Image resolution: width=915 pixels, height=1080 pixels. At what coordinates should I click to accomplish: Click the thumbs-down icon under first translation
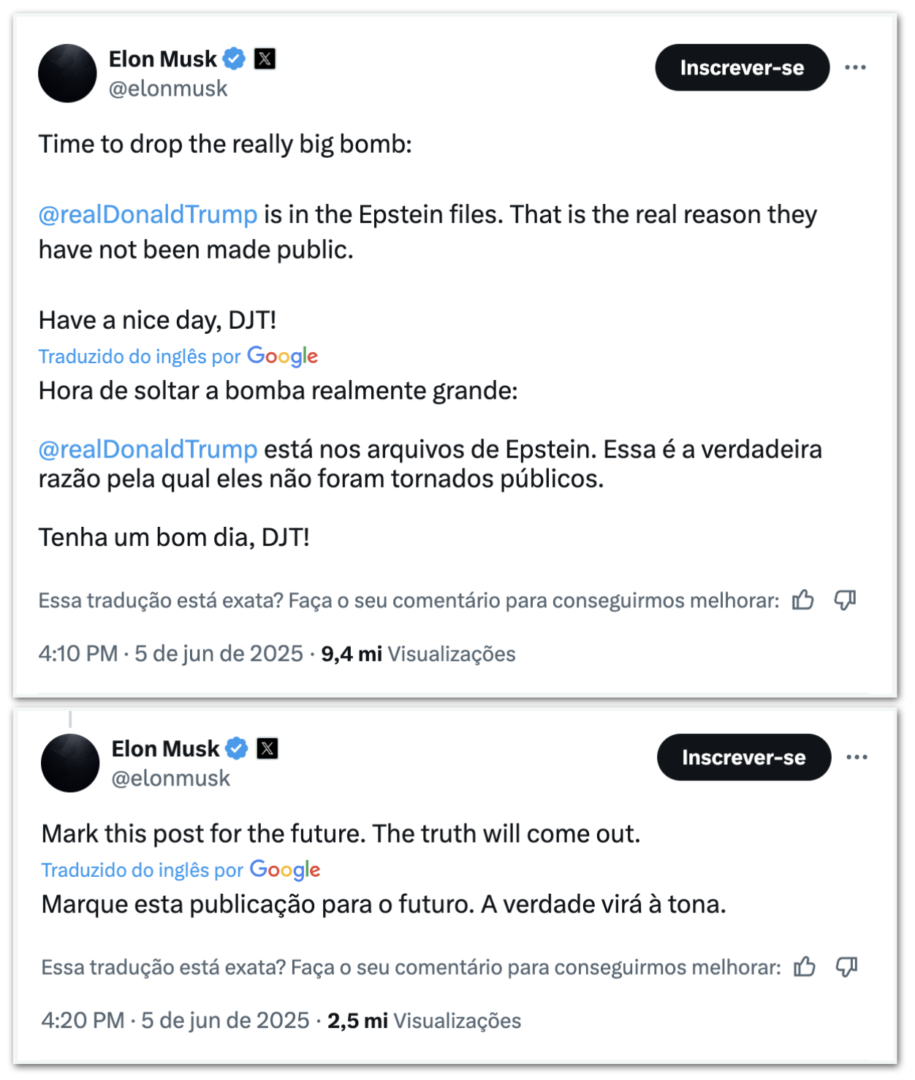[846, 600]
